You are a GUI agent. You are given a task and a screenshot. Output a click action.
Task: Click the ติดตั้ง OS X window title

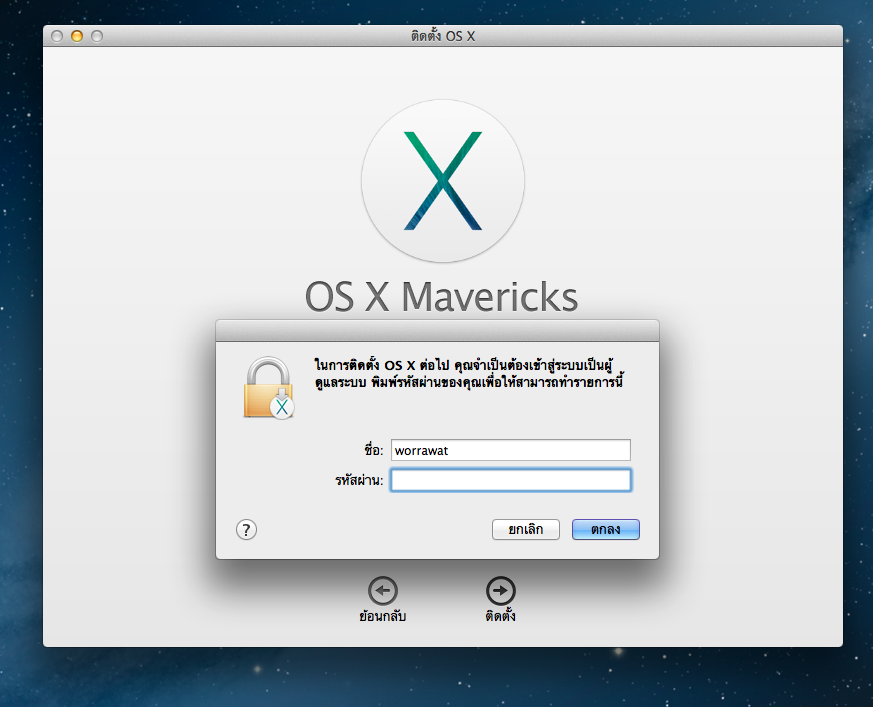pyautogui.click(x=443, y=36)
